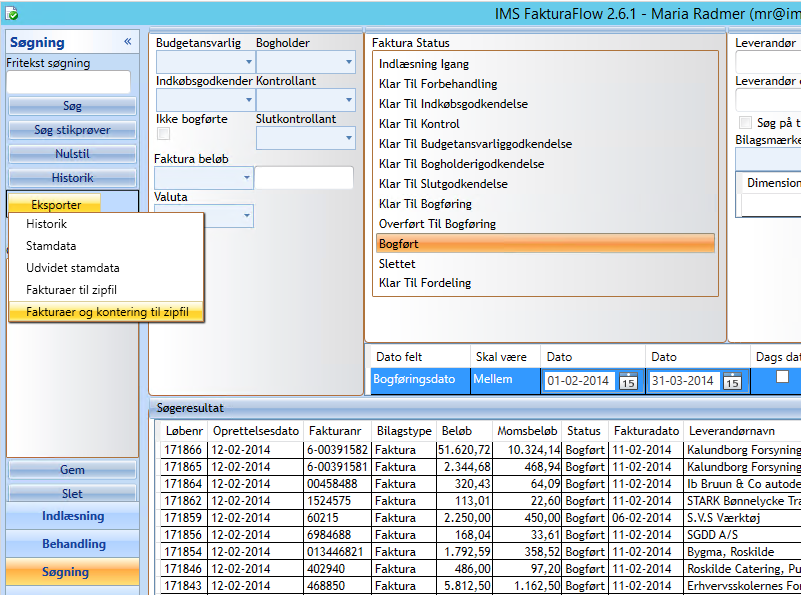This screenshot has width=801, height=595.
Task: Toggle the Ikke bogførte checkbox
Action: click(163, 134)
